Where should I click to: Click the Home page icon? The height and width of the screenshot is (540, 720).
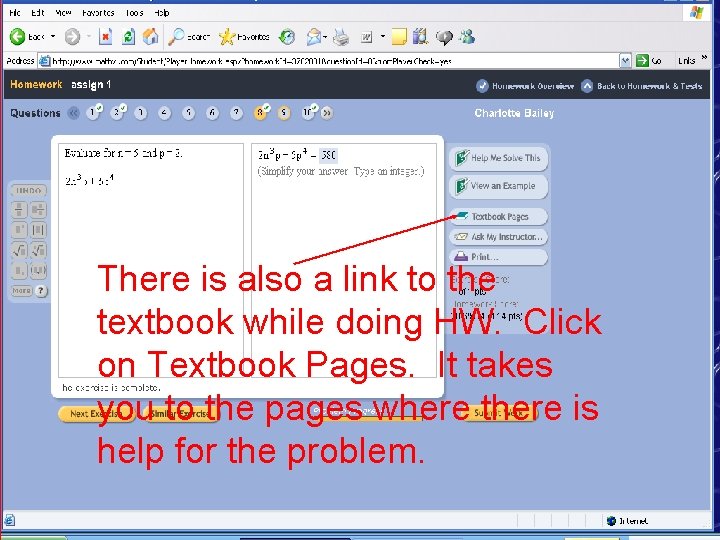[x=150, y=36]
